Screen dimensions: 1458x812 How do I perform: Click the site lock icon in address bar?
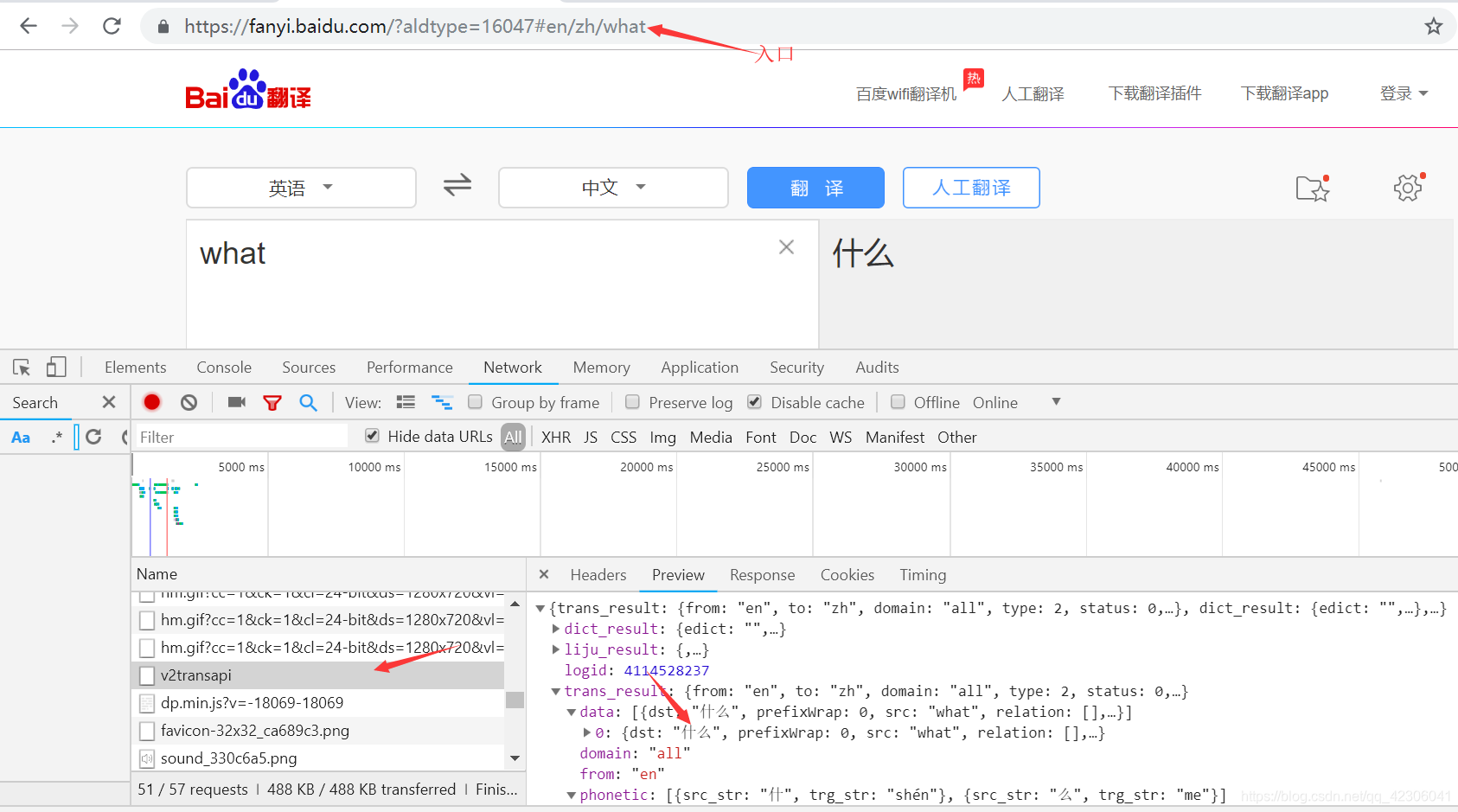(163, 27)
